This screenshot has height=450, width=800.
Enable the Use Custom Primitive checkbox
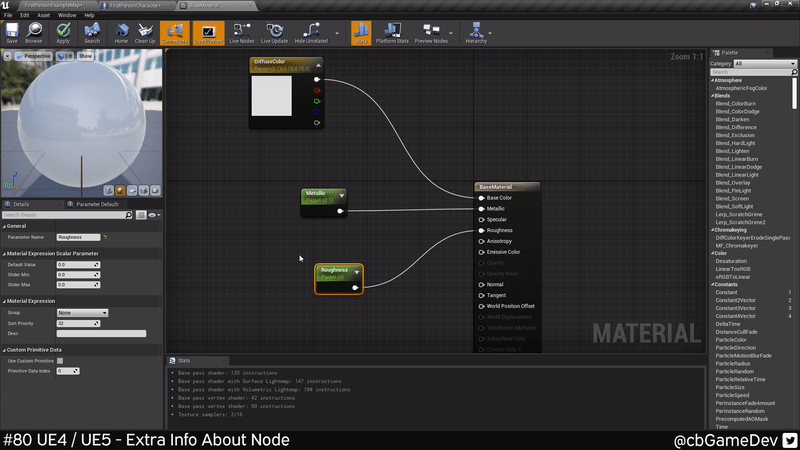coord(60,360)
